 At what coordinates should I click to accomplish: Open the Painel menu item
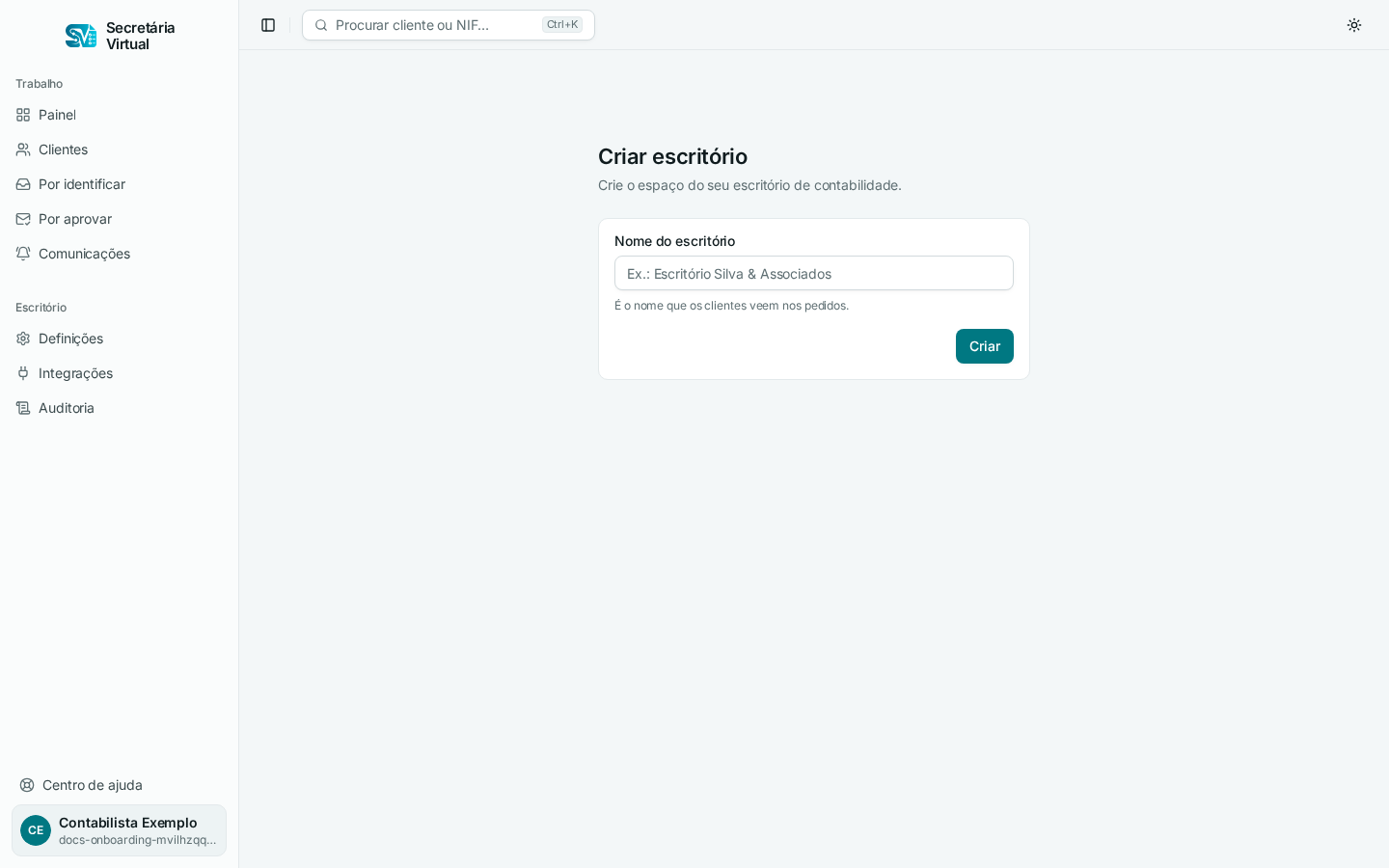coord(120,115)
